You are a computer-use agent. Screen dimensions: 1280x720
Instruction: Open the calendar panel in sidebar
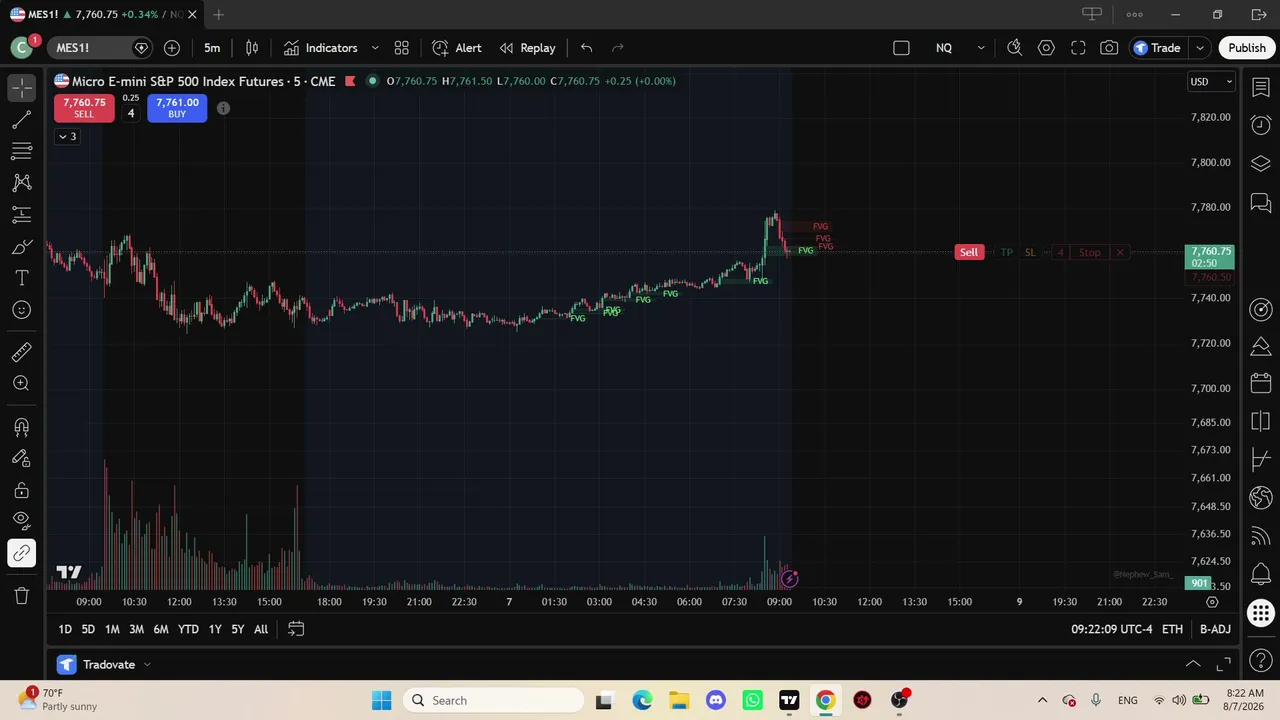(x=1260, y=383)
